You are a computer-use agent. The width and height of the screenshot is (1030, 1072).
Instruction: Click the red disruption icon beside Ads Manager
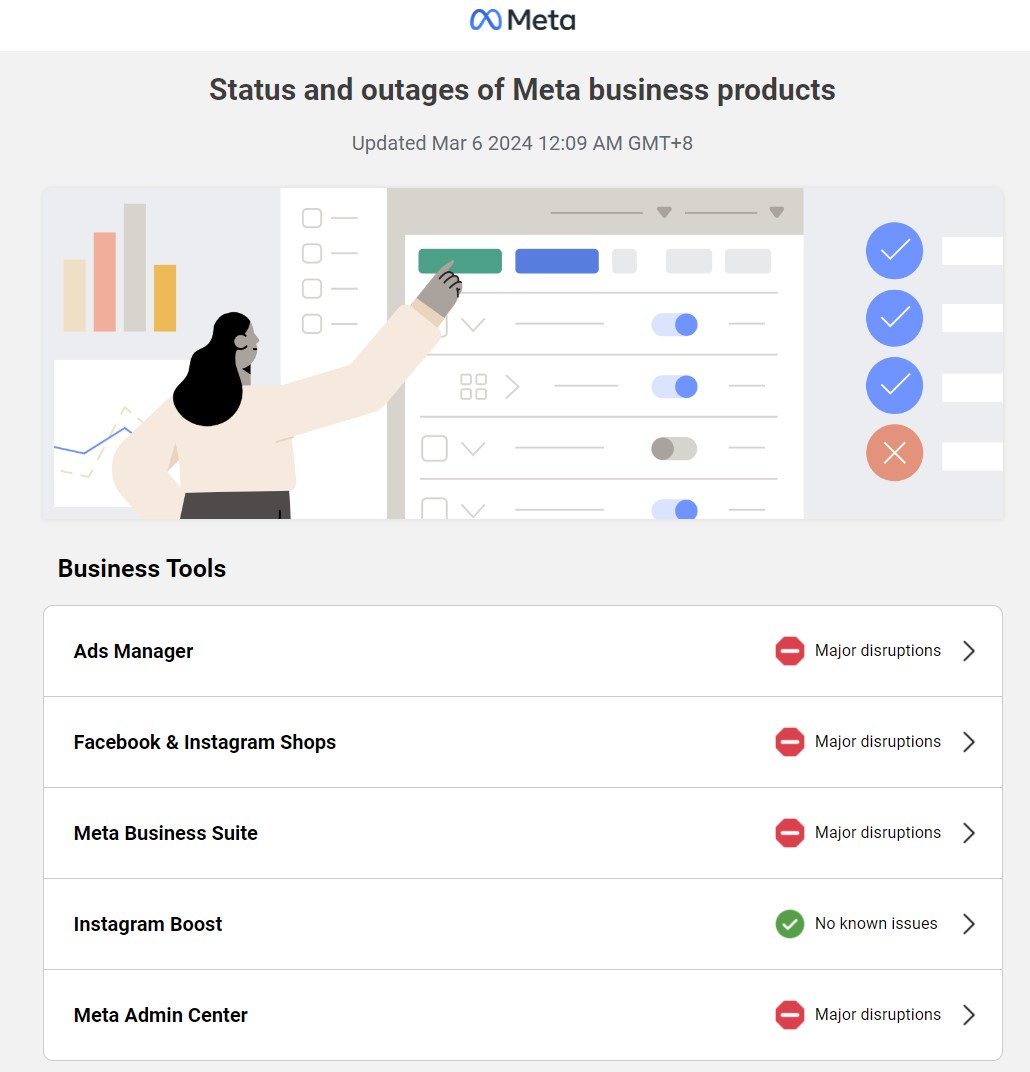[789, 651]
